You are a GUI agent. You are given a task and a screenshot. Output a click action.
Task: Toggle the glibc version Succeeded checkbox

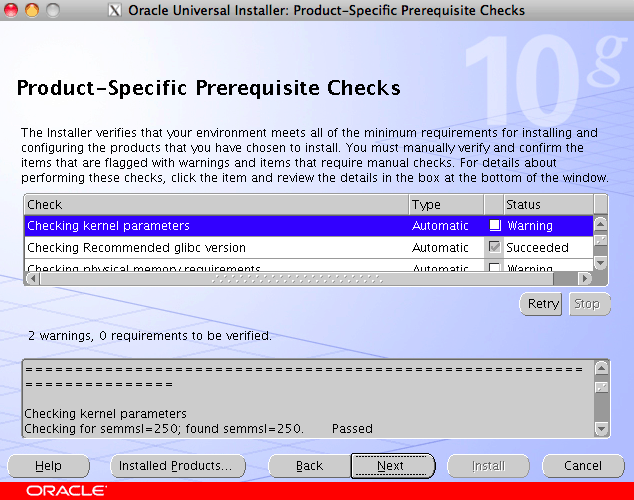point(494,247)
